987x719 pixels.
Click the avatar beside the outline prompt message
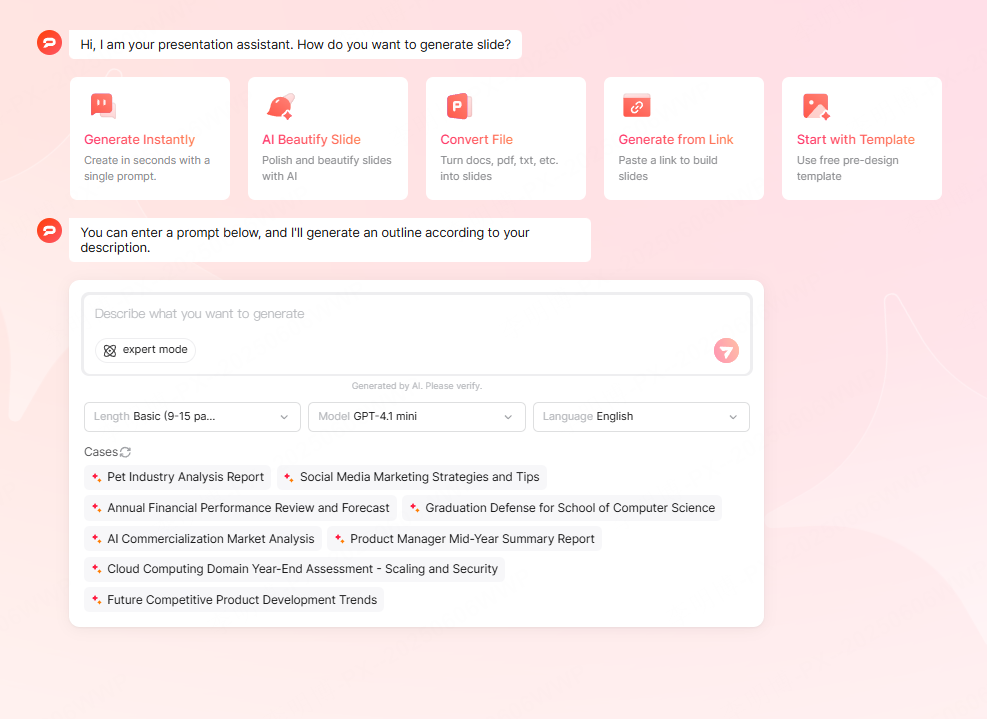49,230
